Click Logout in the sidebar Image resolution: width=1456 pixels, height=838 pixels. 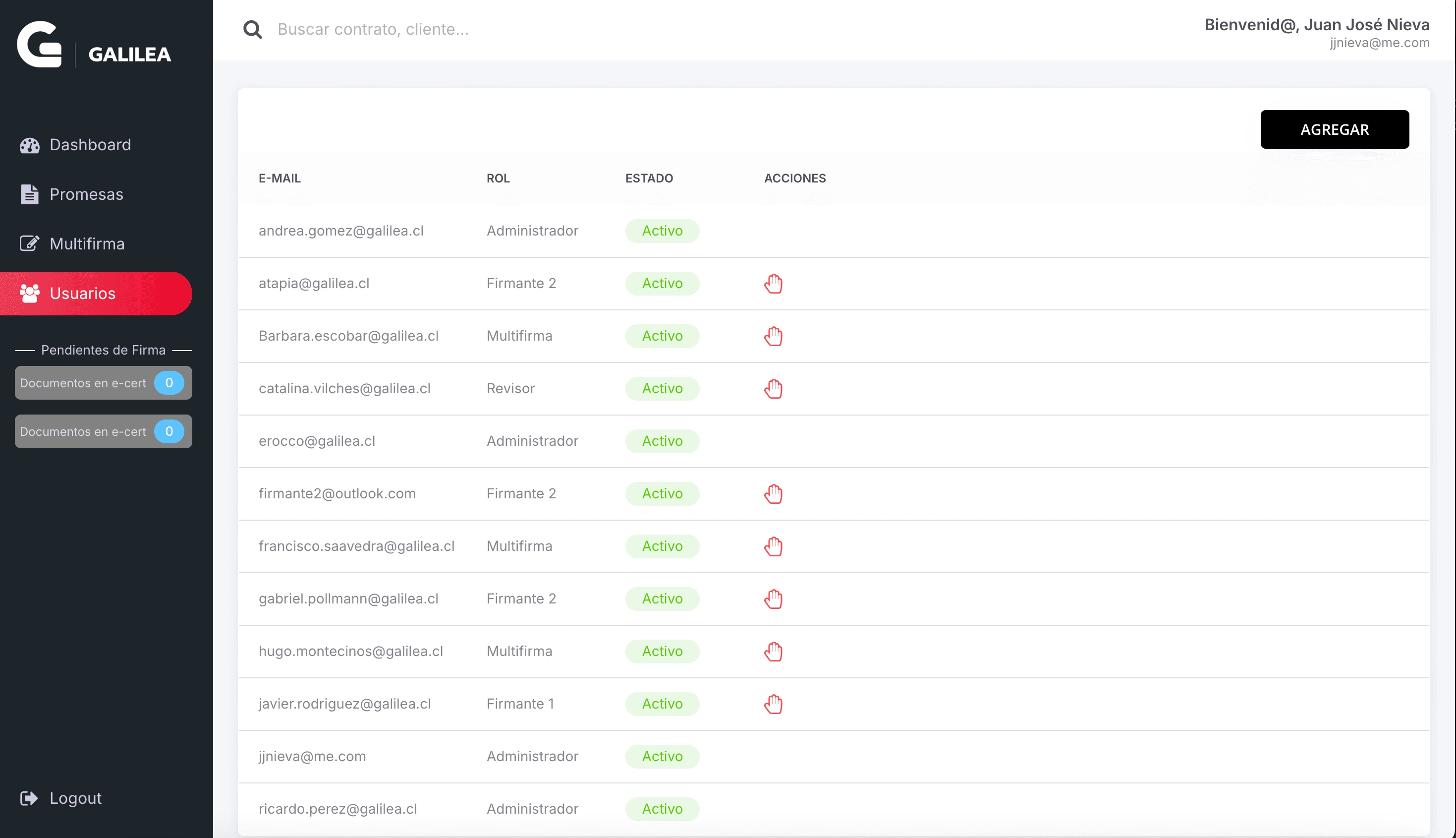[x=75, y=798]
